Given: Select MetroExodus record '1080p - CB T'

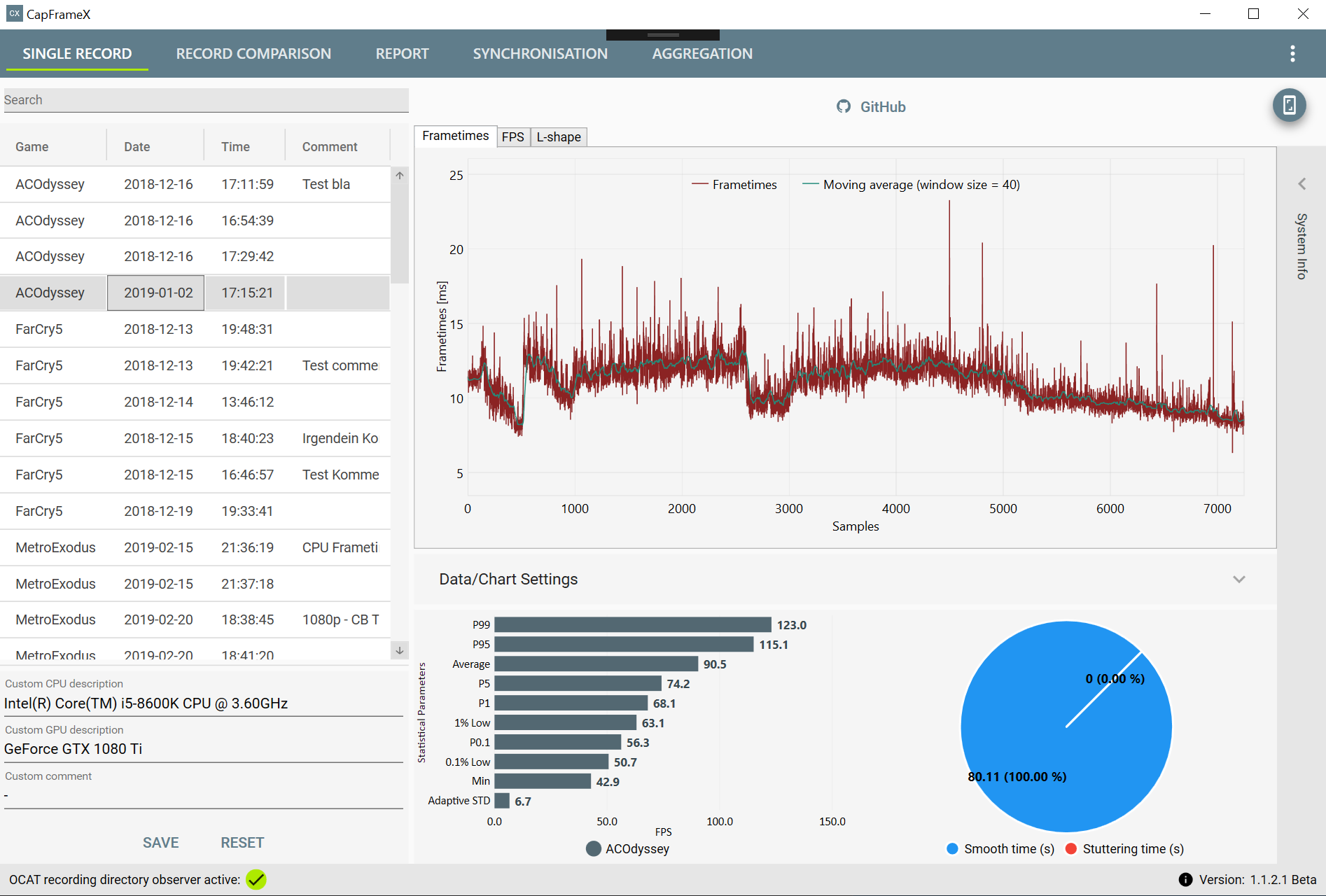Looking at the screenshot, I should click(195, 619).
